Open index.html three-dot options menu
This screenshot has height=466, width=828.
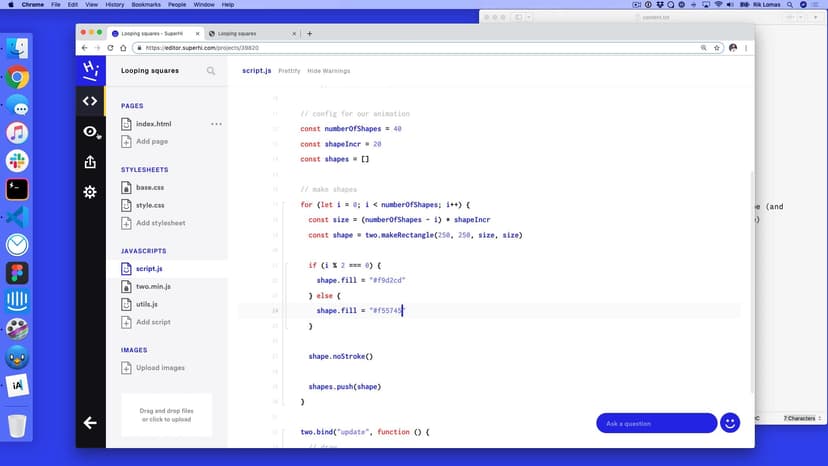pos(216,124)
